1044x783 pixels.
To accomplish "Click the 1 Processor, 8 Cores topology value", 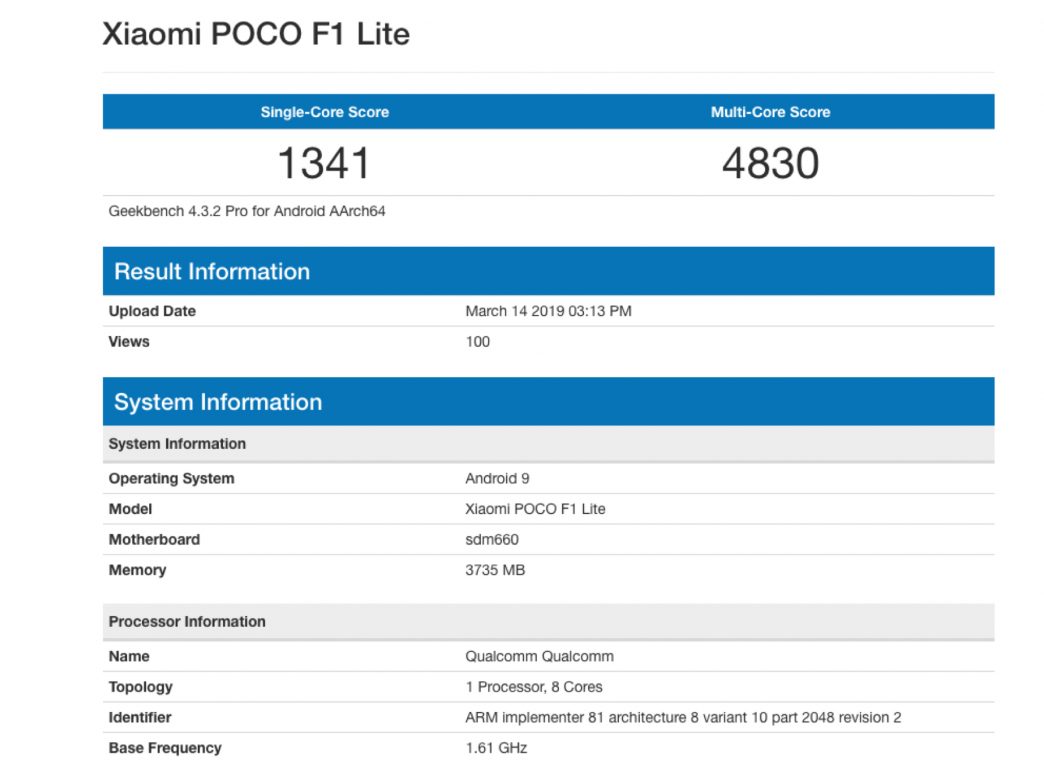I will click(x=534, y=687).
